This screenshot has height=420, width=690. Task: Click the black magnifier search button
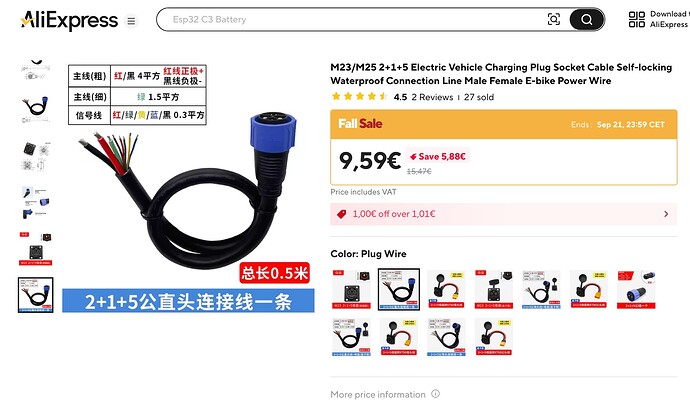click(586, 19)
